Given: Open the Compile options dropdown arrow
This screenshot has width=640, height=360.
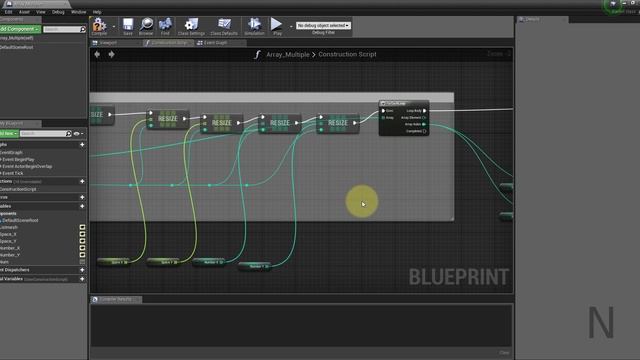Looking at the screenshot, I should 114,27.
